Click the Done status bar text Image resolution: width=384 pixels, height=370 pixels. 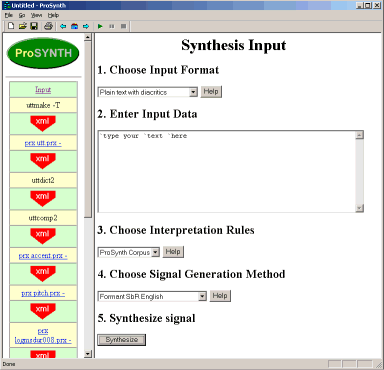[9, 364]
